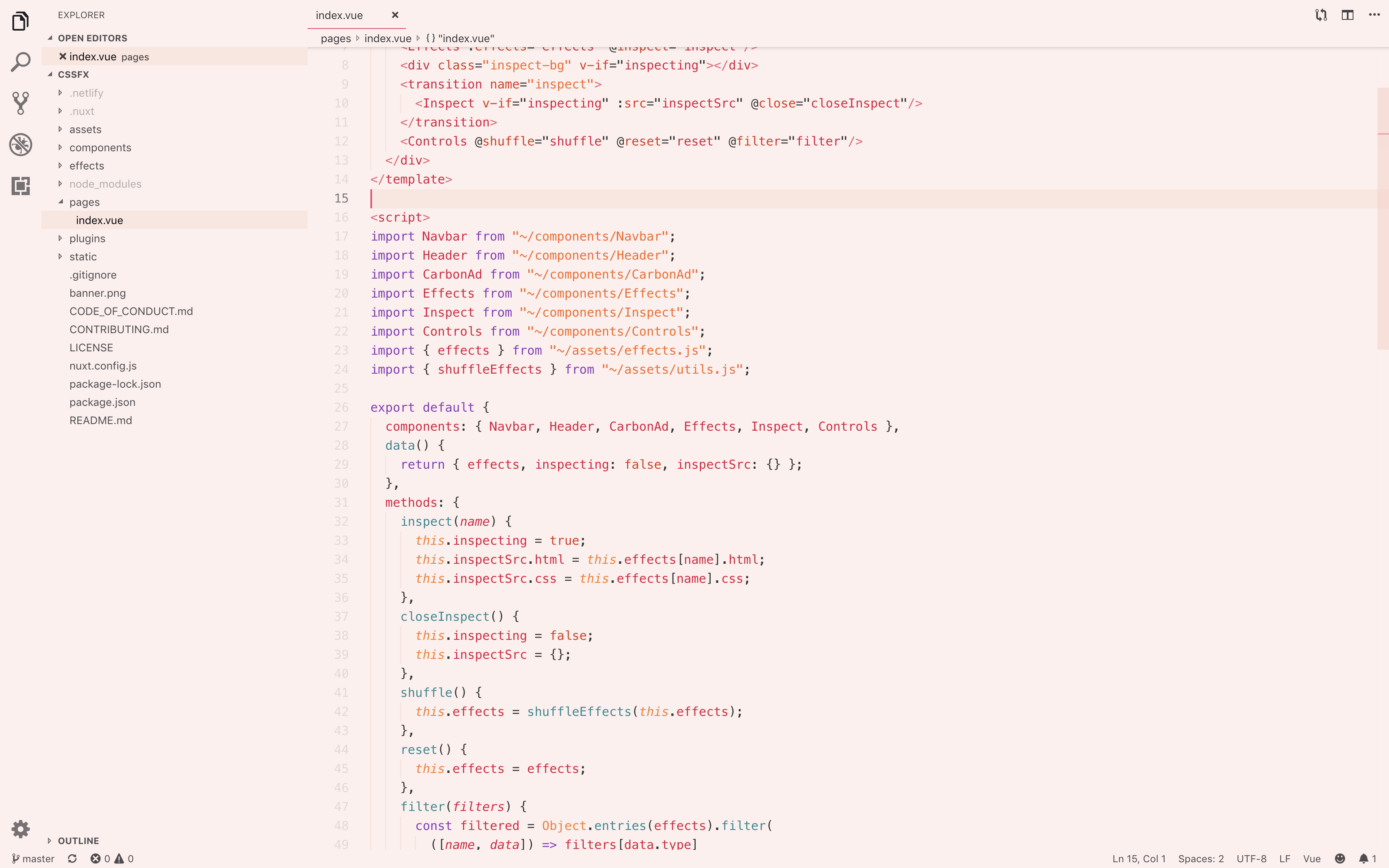Open the editor More Actions menu
This screenshot has height=868, width=1389.
[x=1374, y=15]
